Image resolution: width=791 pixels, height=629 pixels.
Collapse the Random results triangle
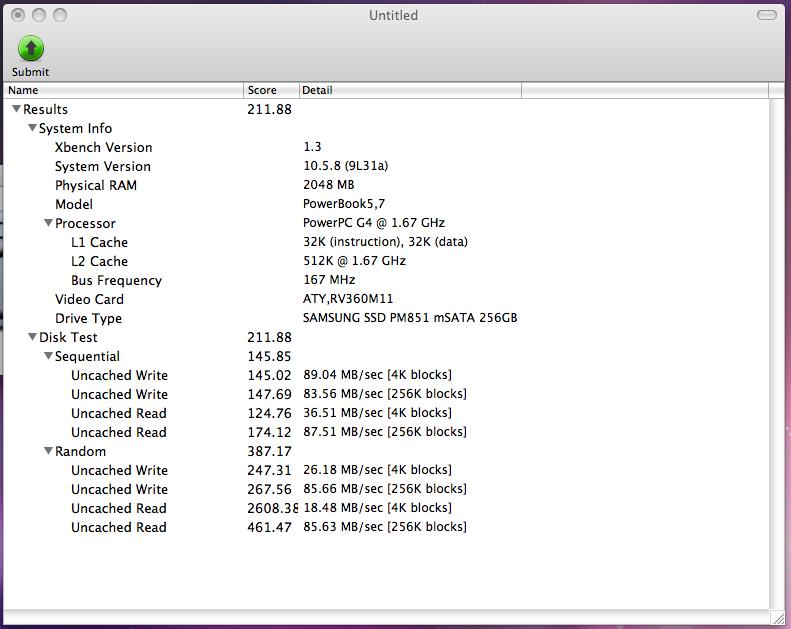[48, 451]
